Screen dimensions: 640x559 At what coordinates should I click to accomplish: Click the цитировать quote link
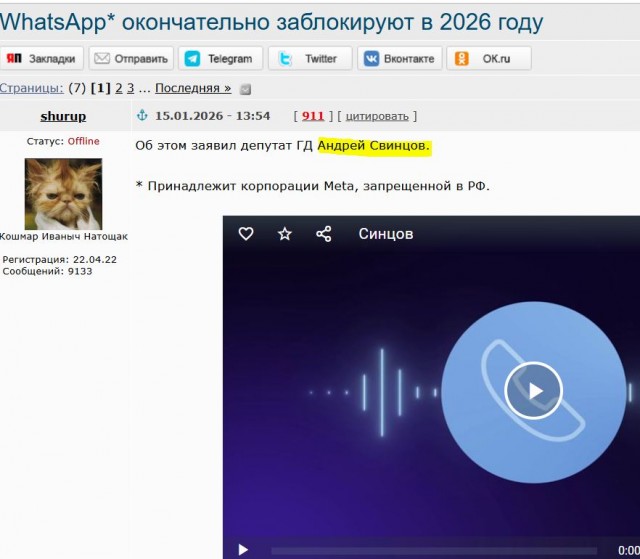pos(377,116)
